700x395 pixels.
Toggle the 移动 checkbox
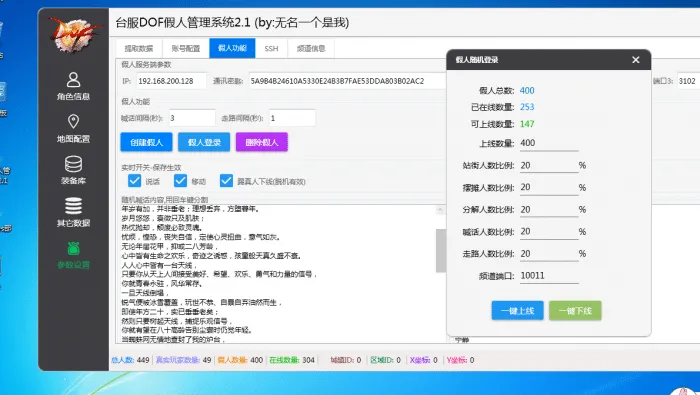(180, 180)
